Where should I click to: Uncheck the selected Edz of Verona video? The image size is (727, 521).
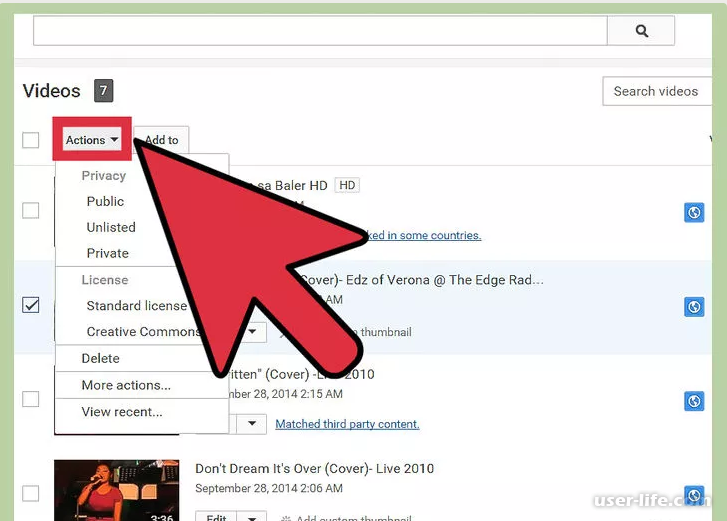point(31,305)
